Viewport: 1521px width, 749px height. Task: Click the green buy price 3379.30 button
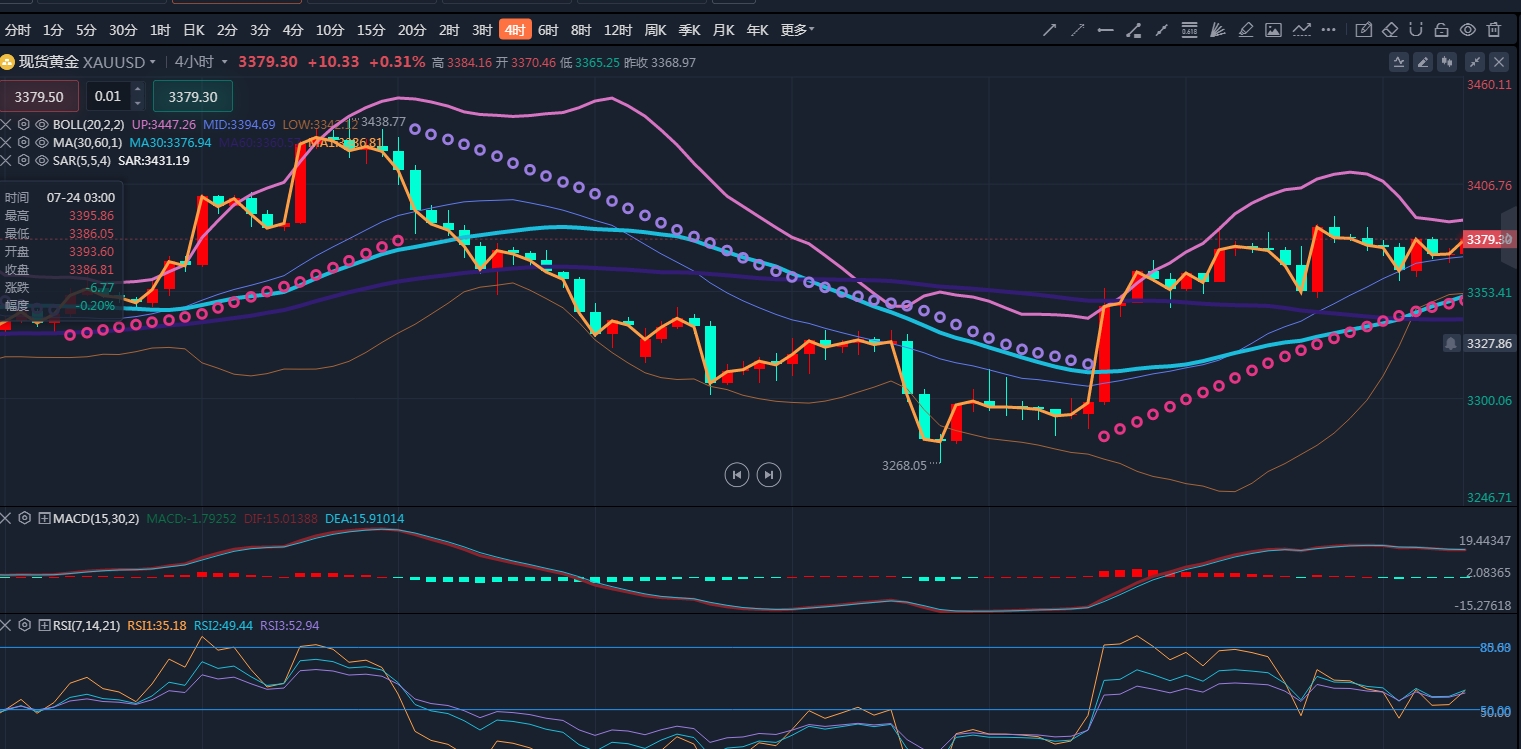click(x=193, y=97)
